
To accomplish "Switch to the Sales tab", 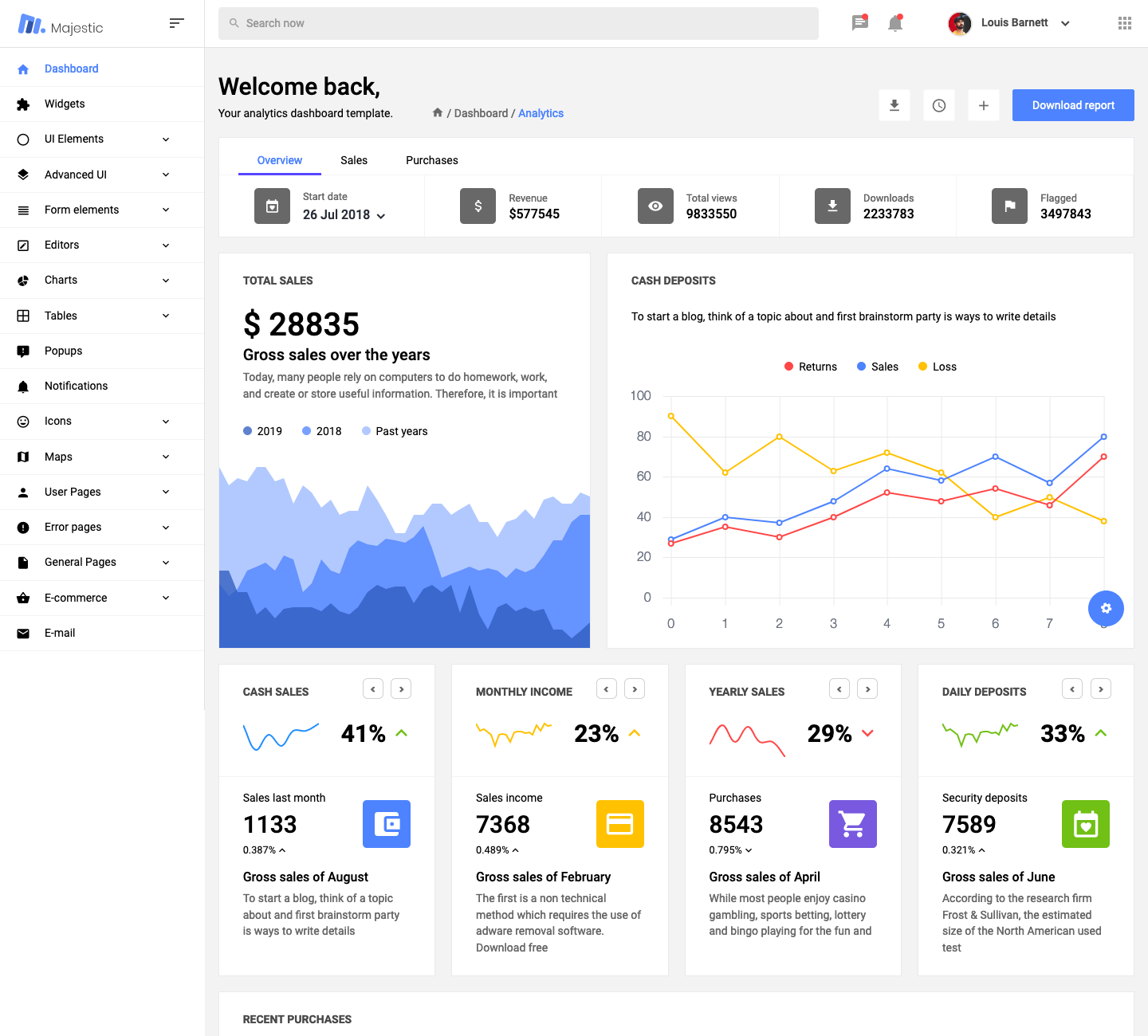I will [x=354, y=160].
